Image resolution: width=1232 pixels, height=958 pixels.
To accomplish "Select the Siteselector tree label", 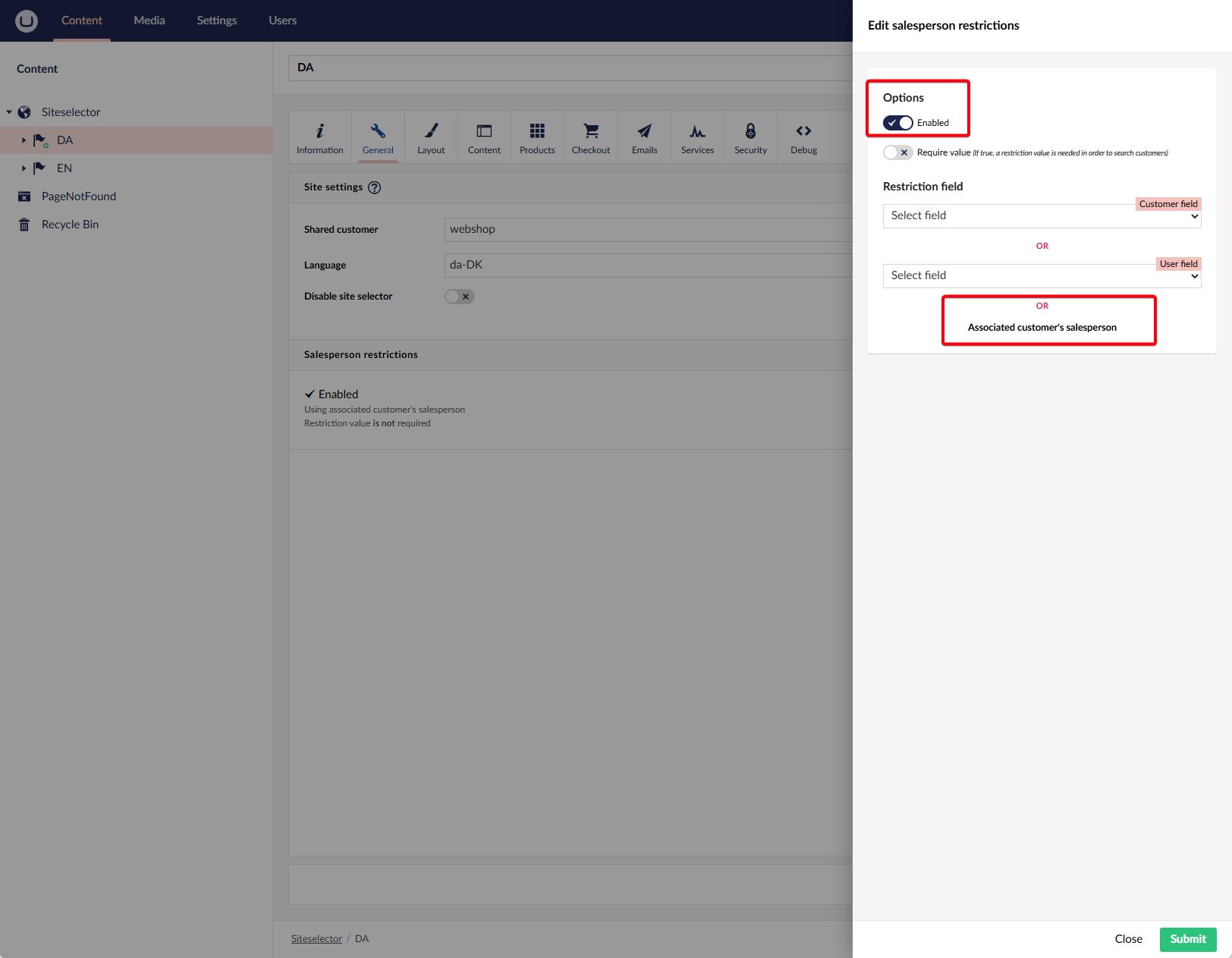I will coord(71,112).
